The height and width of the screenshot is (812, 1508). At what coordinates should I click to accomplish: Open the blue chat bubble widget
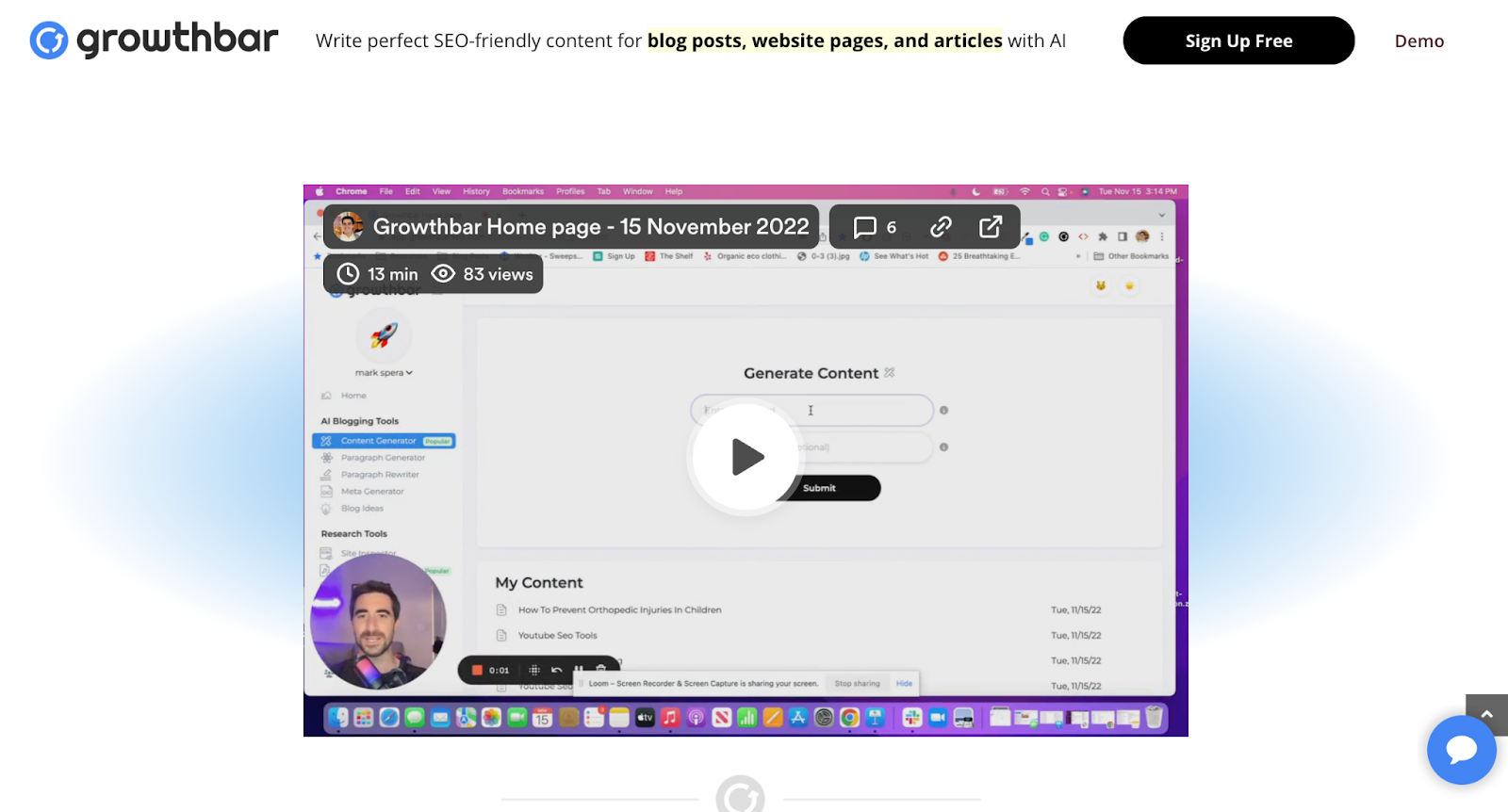tap(1462, 750)
